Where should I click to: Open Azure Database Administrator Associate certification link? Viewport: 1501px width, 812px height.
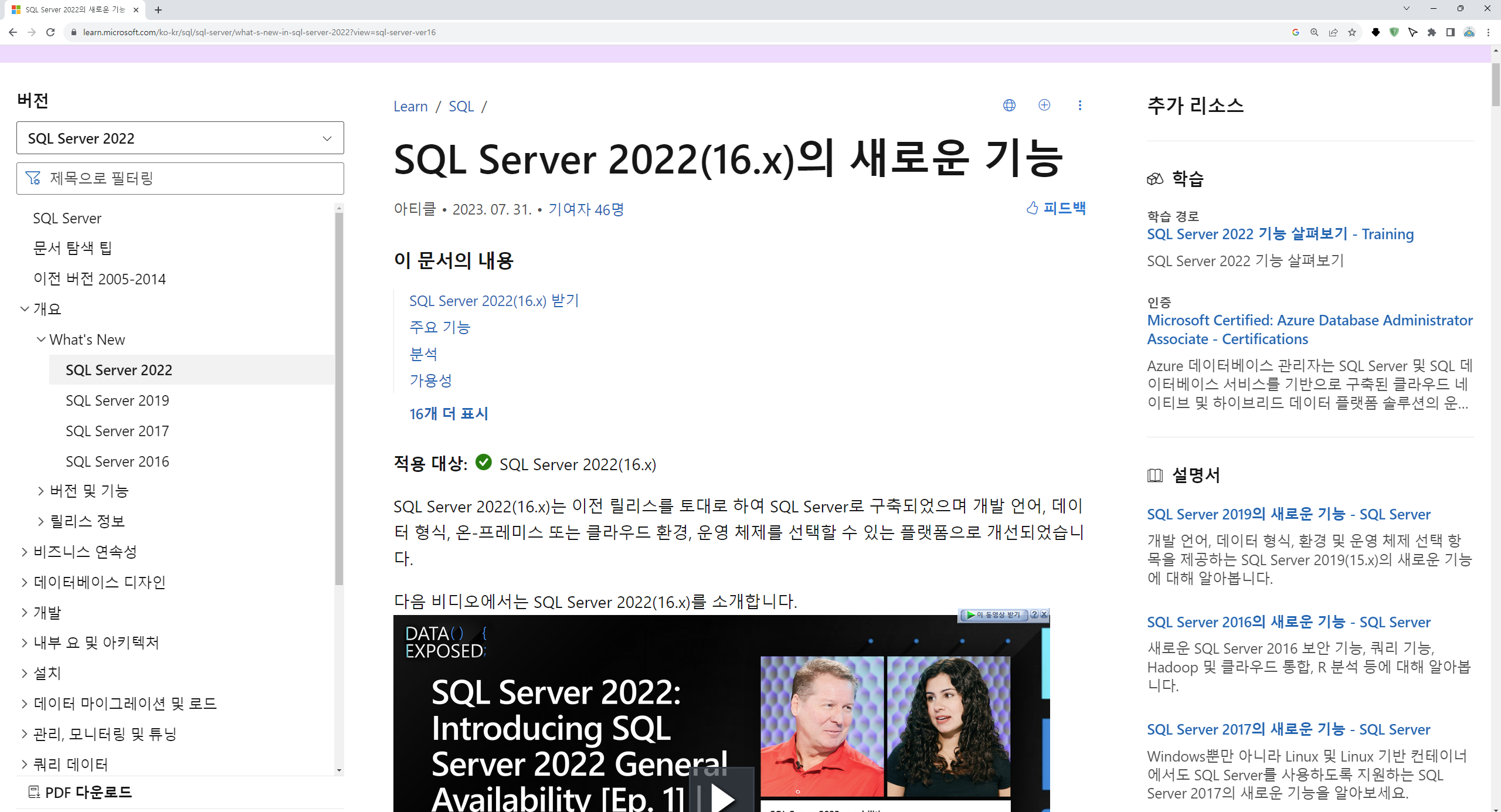pos(1310,329)
